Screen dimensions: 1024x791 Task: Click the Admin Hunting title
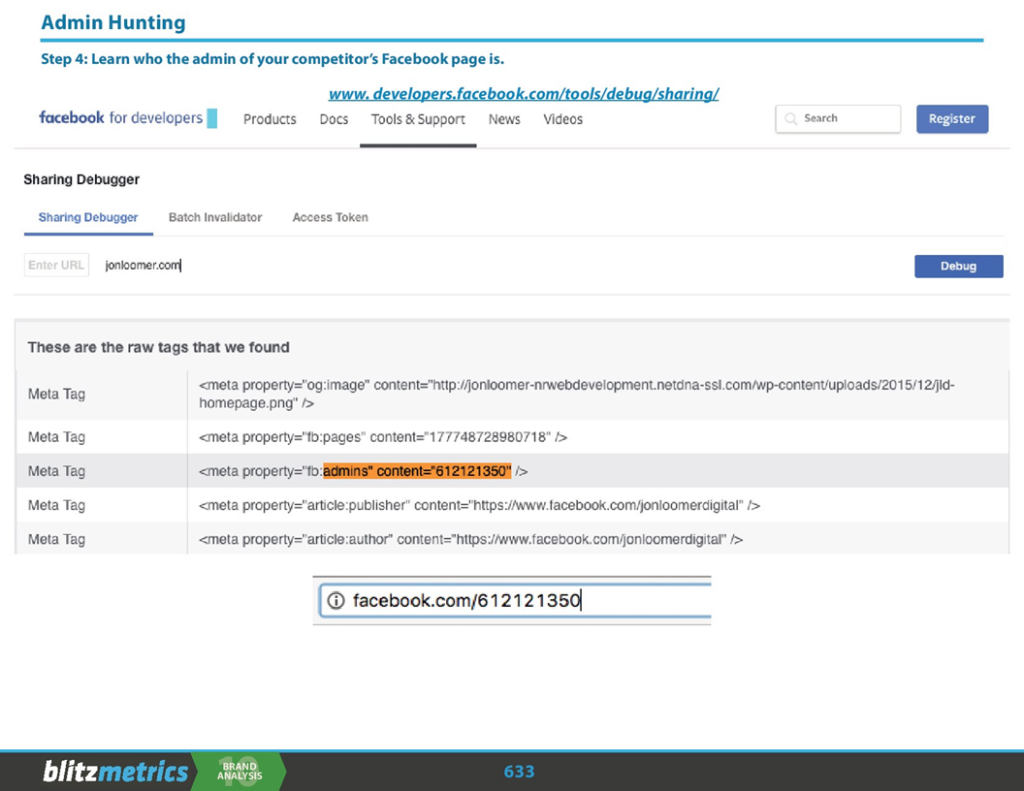(114, 22)
